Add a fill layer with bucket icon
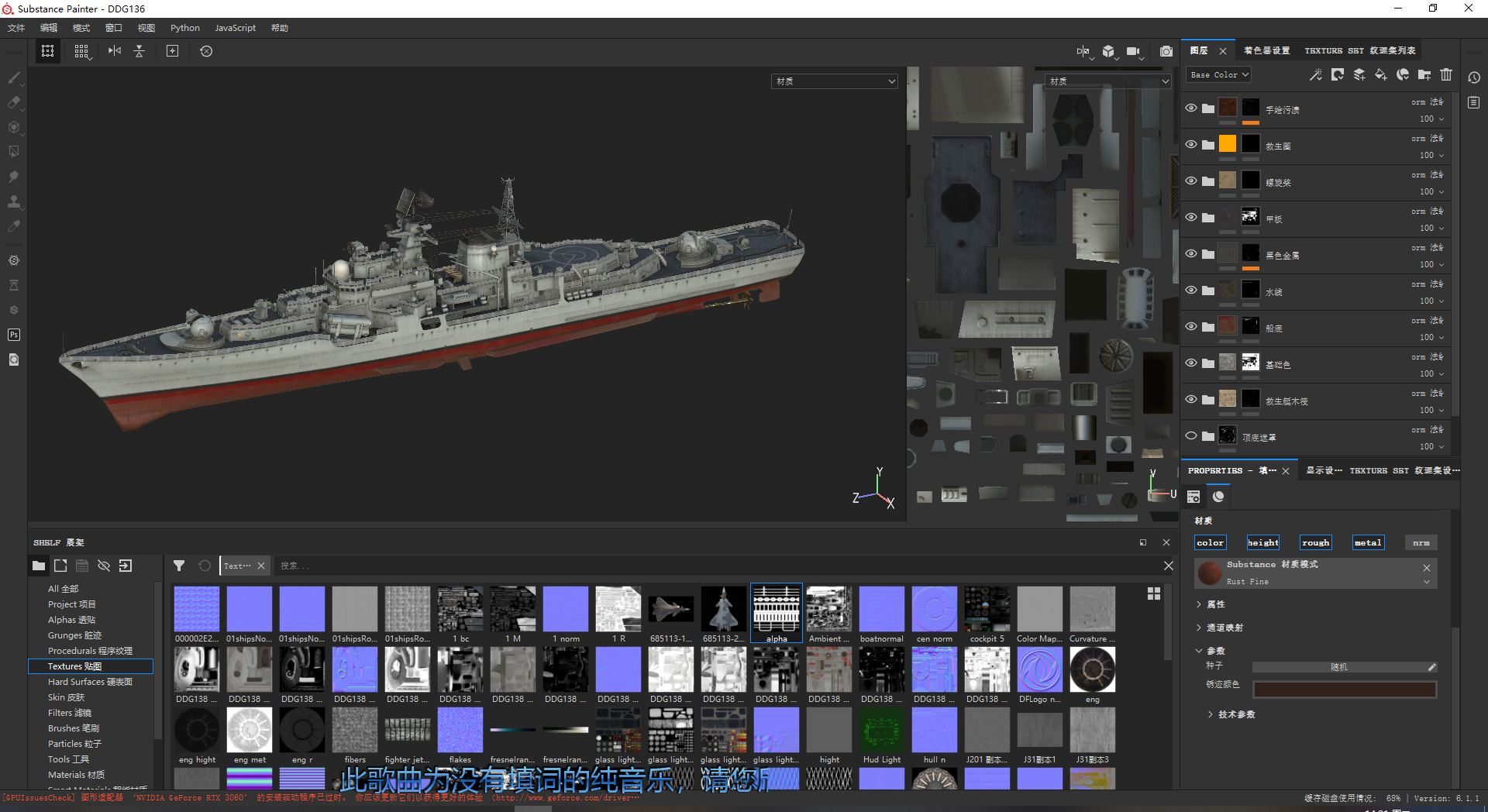The image size is (1488, 812). pyautogui.click(x=1381, y=74)
